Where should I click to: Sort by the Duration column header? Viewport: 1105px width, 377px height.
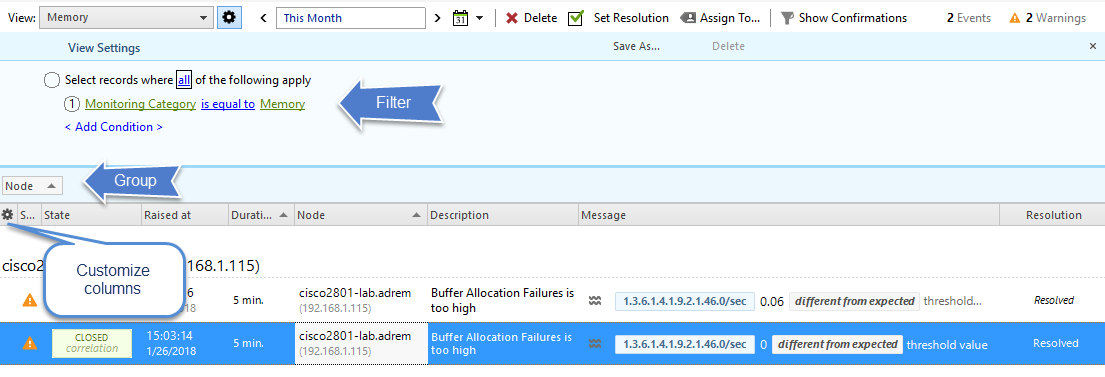(x=261, y=215)
